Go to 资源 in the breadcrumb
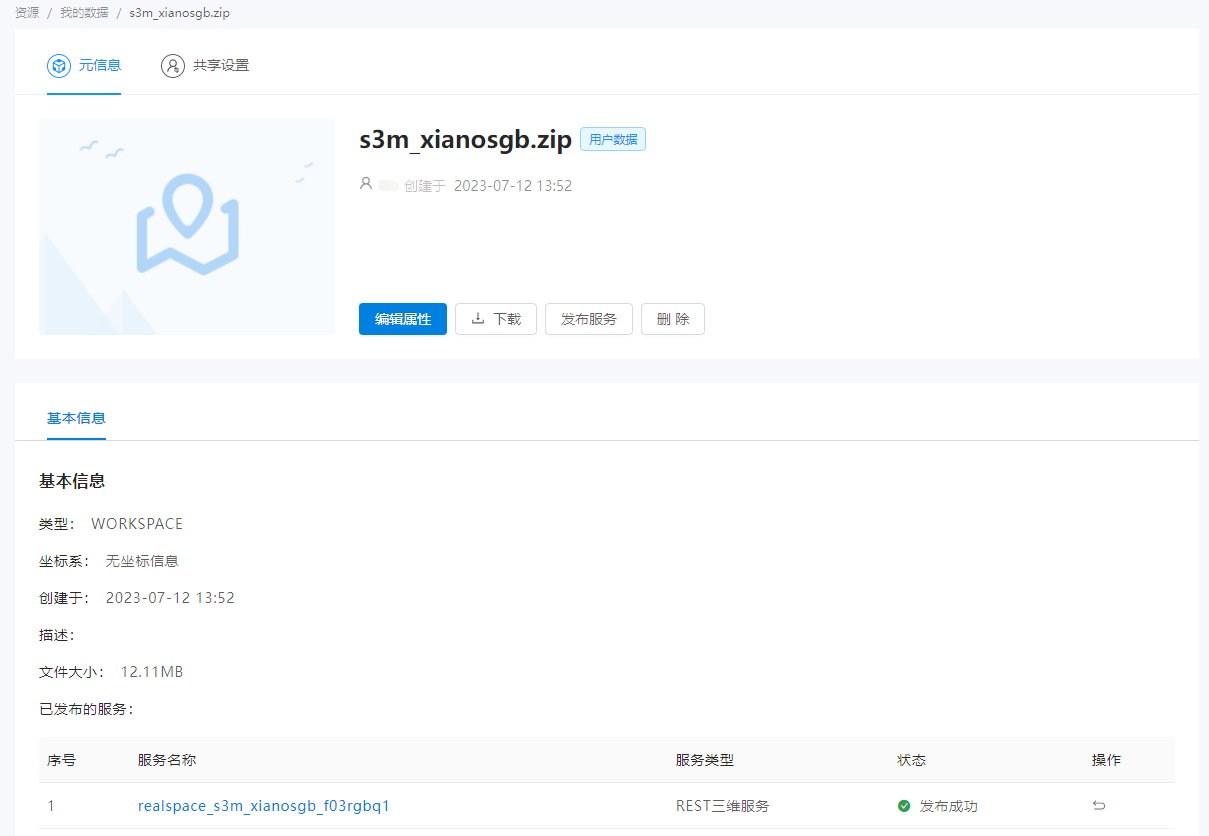 pyautogui.click(x=27, y=13)
